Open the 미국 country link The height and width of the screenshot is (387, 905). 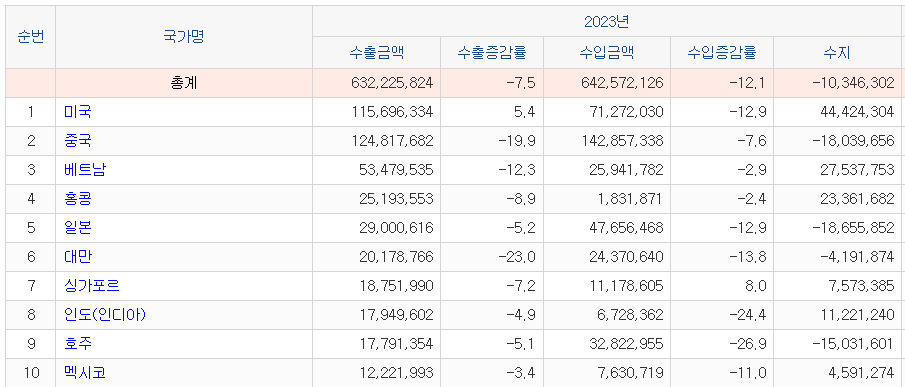click(77, 112)
